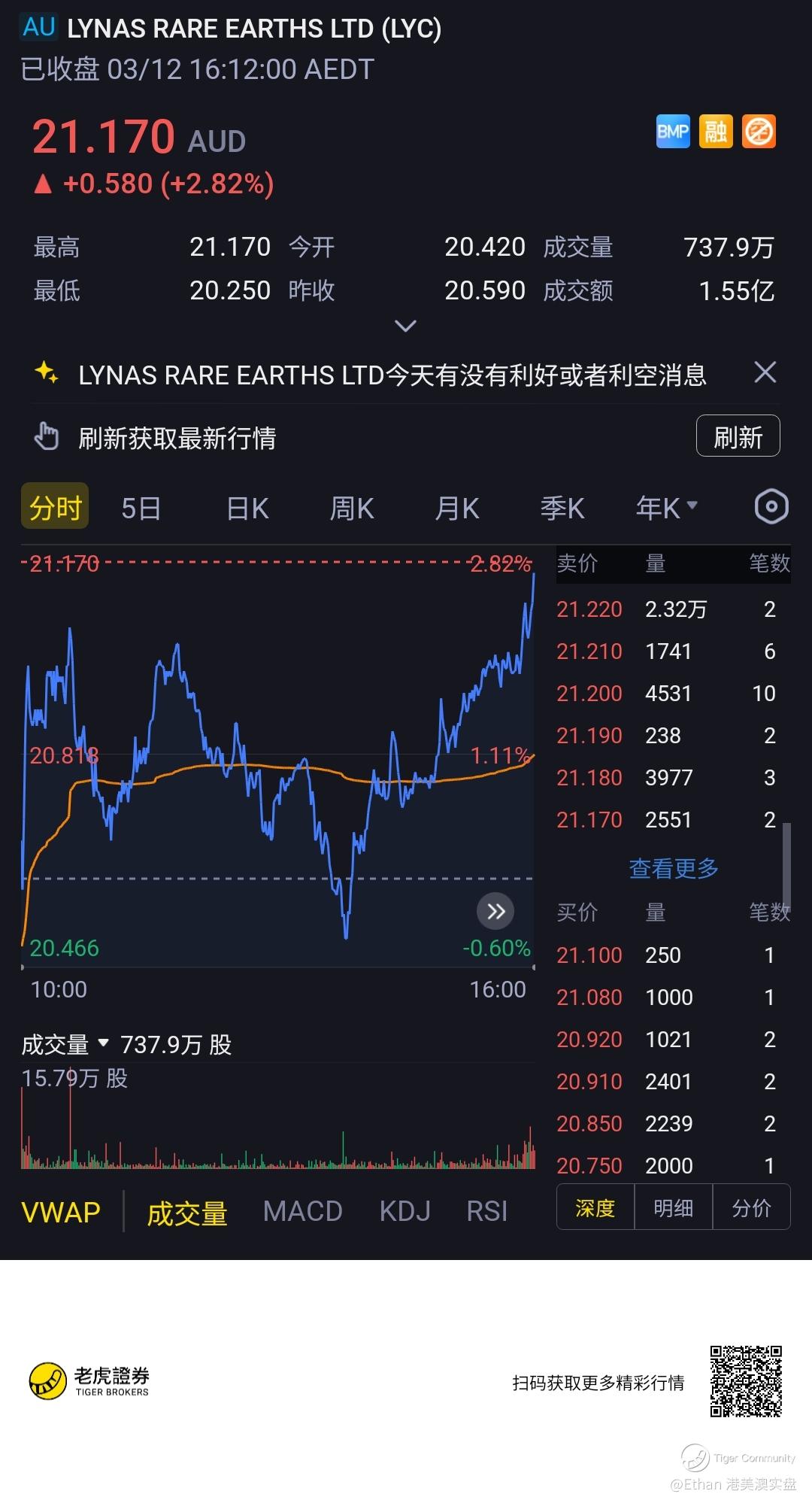Tap ask price 21.170 row
The image size is (812, 1503).
(x=673, y=820)
